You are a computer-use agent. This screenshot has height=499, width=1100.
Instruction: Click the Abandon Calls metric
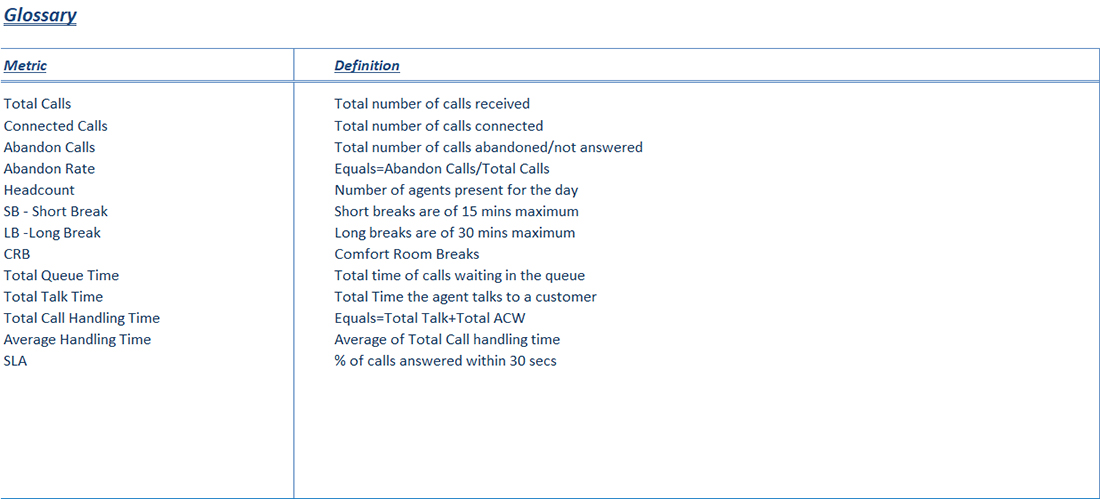[49, 147]
